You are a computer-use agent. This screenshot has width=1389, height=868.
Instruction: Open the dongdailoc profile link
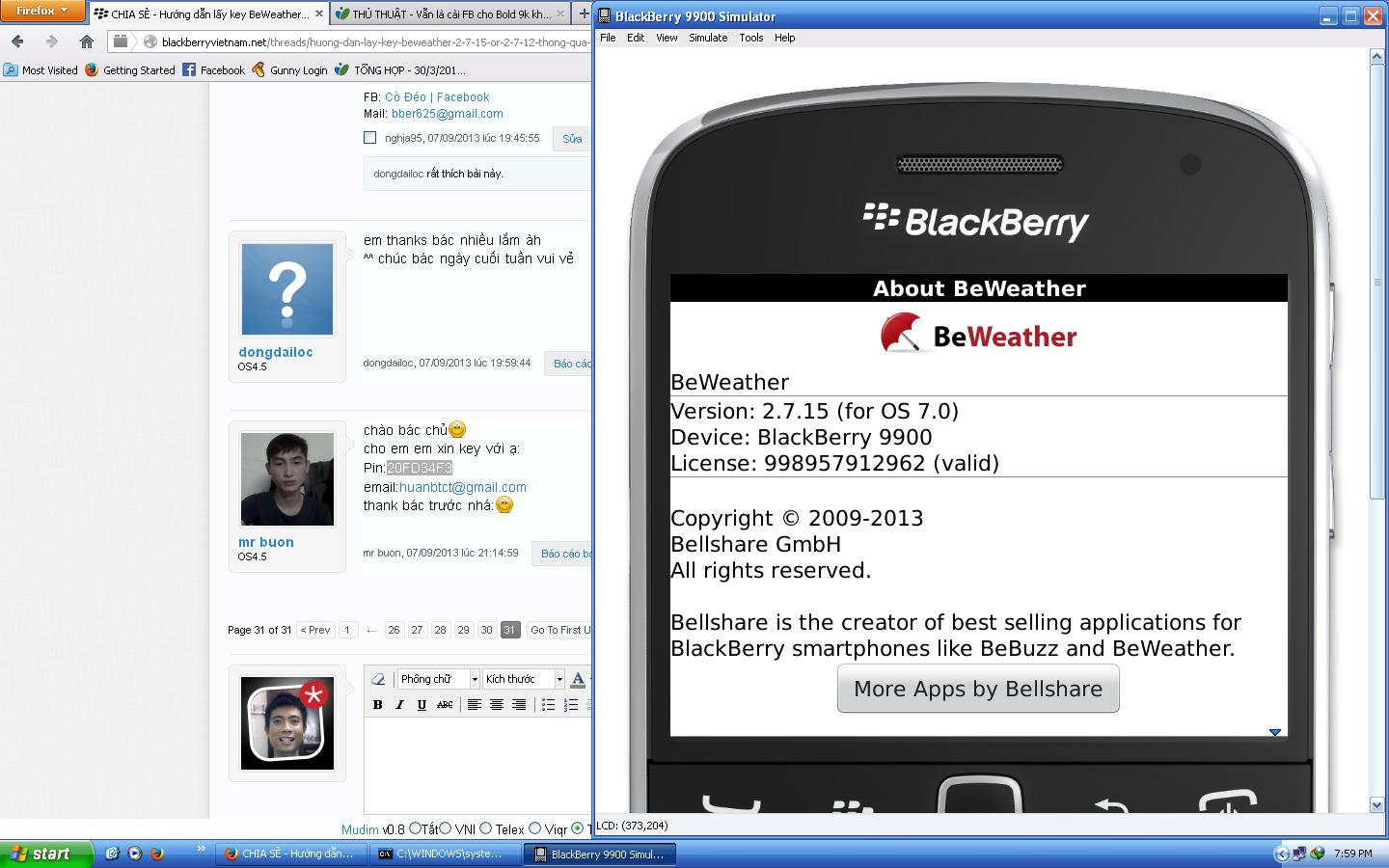tap(276, 352)
